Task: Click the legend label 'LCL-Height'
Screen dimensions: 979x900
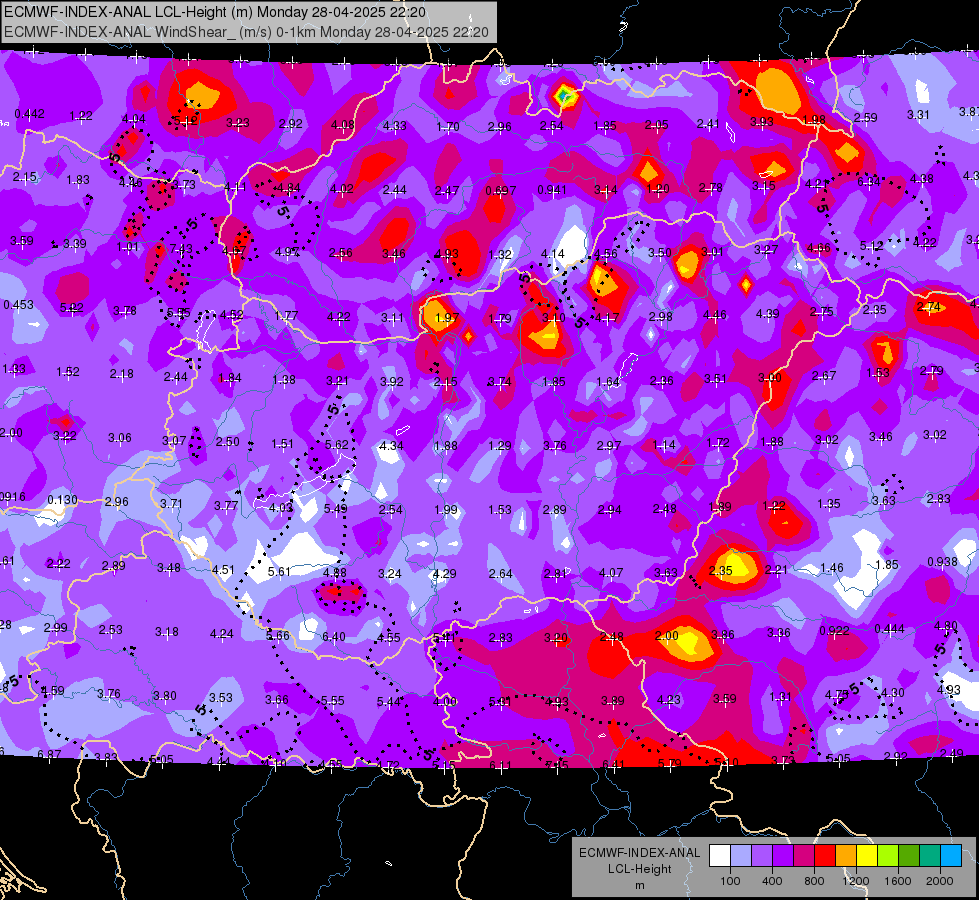Action: [x=639, y=869]
